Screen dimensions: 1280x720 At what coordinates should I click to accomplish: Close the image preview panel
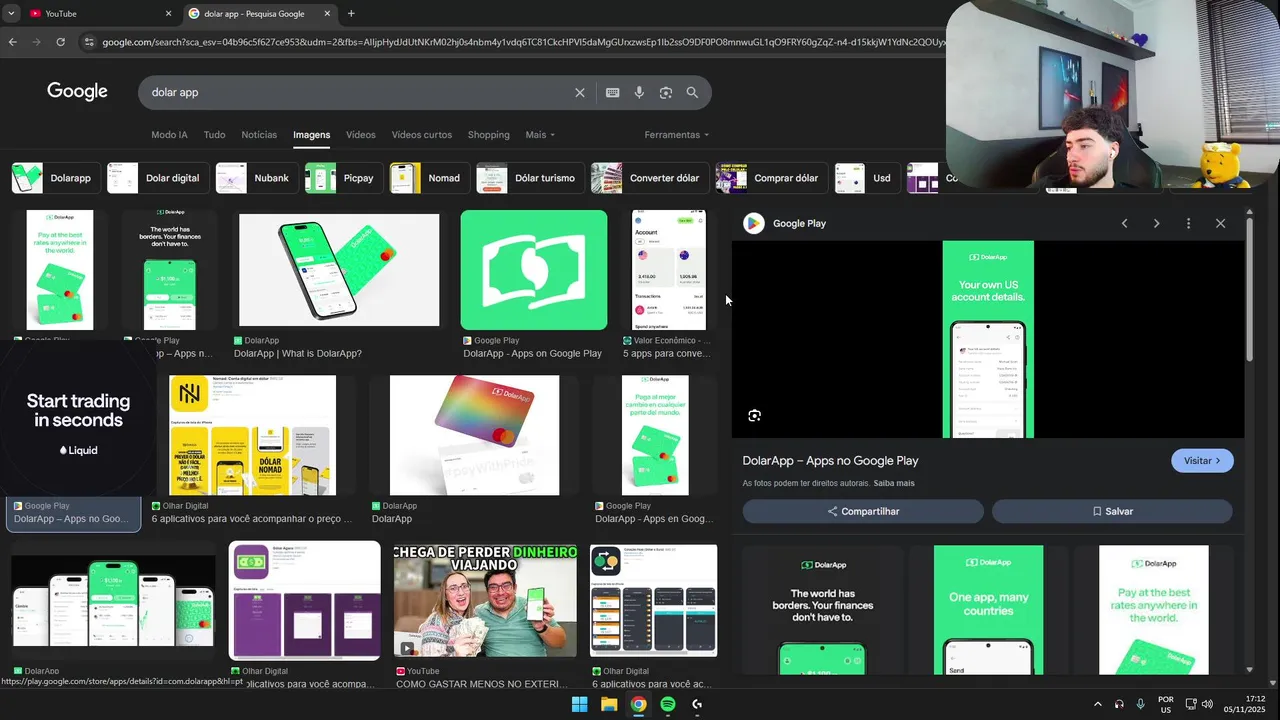click(1220, 223)
